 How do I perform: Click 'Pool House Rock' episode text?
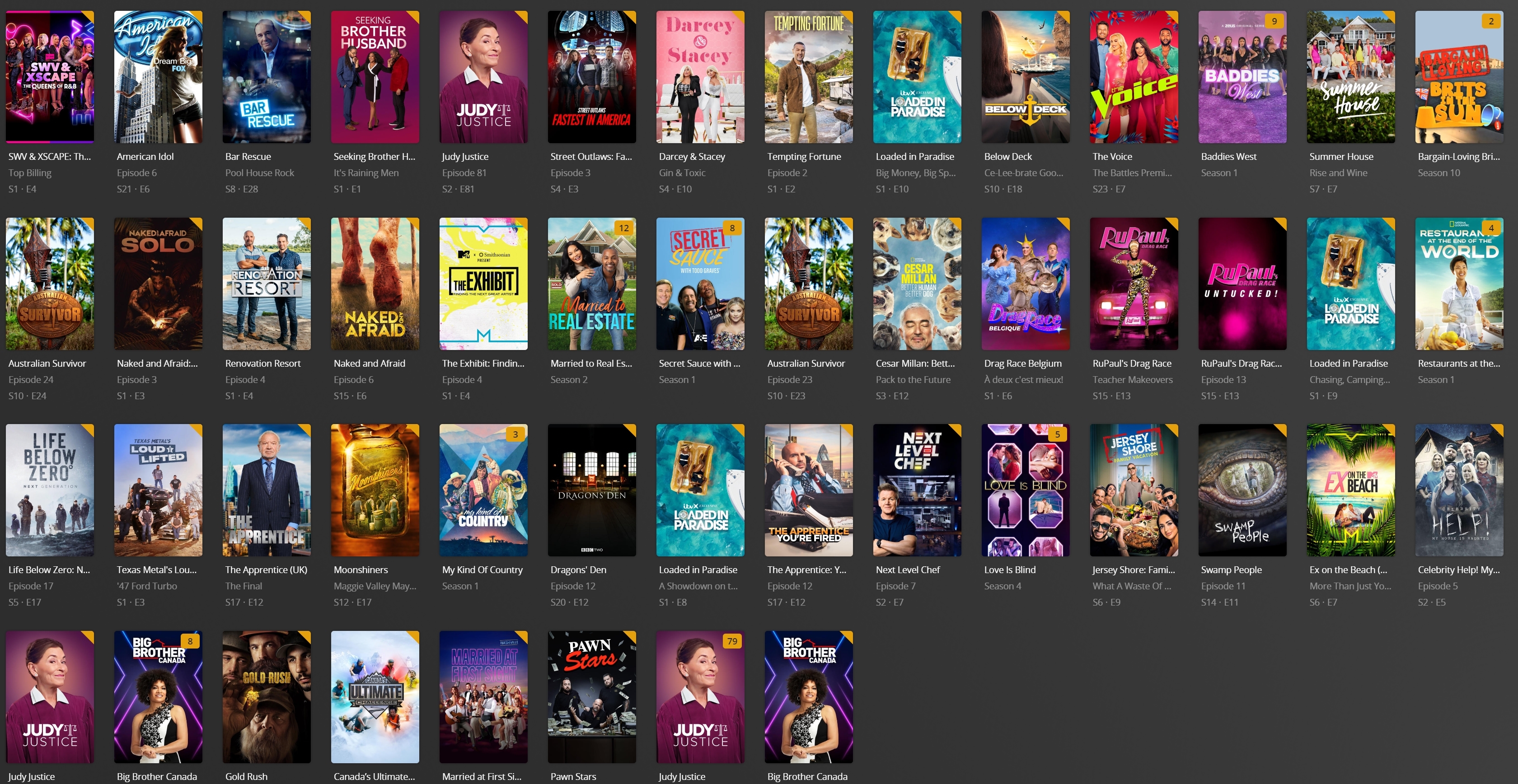click(259, 173)
